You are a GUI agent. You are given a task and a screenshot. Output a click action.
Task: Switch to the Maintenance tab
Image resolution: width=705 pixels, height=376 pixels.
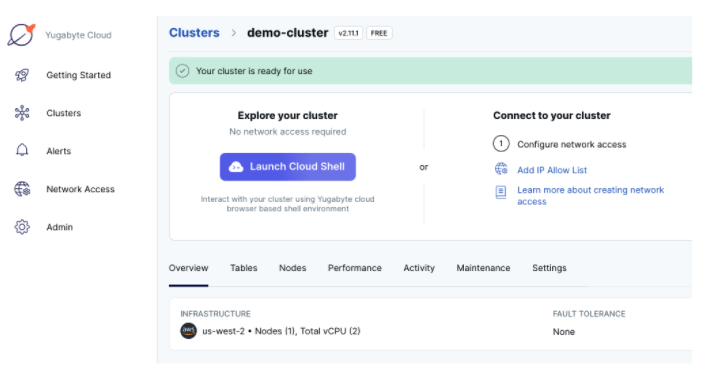point(483,268)
